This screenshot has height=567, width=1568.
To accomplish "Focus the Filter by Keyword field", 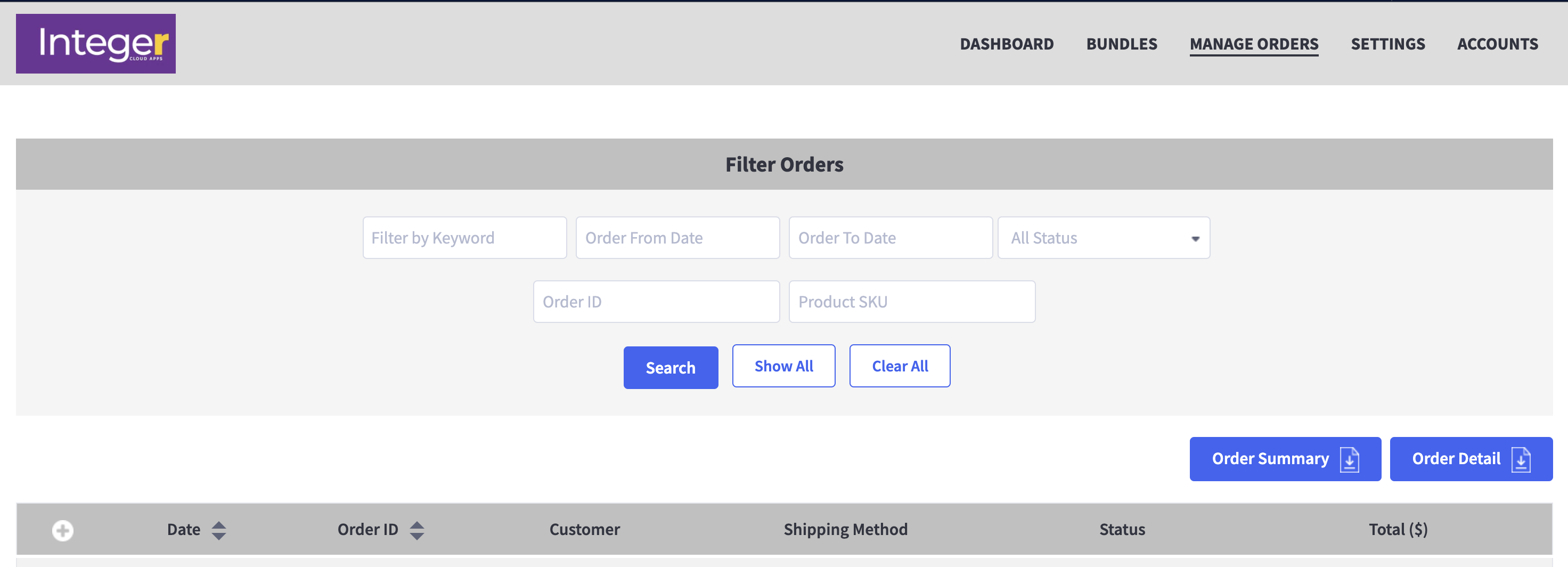I will [464, 238].
